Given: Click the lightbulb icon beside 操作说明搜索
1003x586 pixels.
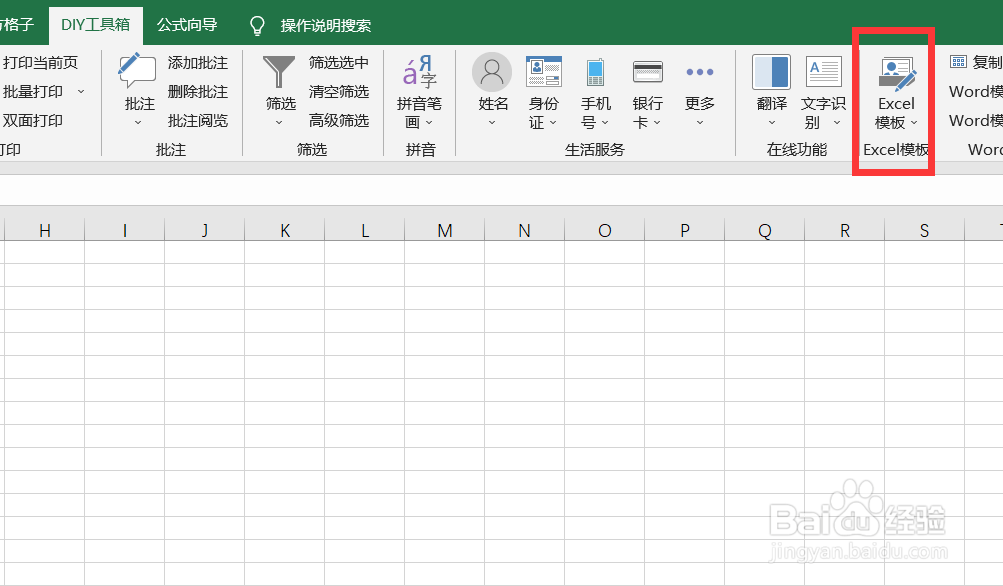Looking at the screenshot, I should 257,26.
